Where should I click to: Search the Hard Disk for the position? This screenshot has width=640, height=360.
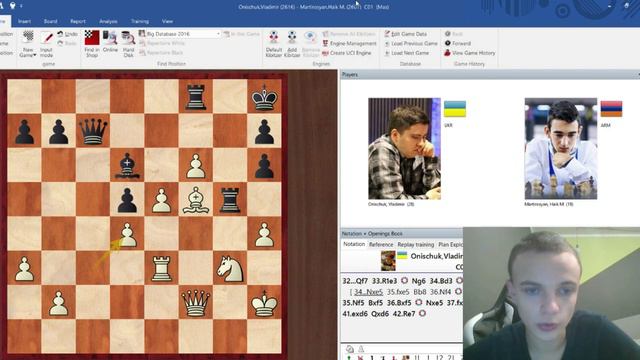pos(129,44)
